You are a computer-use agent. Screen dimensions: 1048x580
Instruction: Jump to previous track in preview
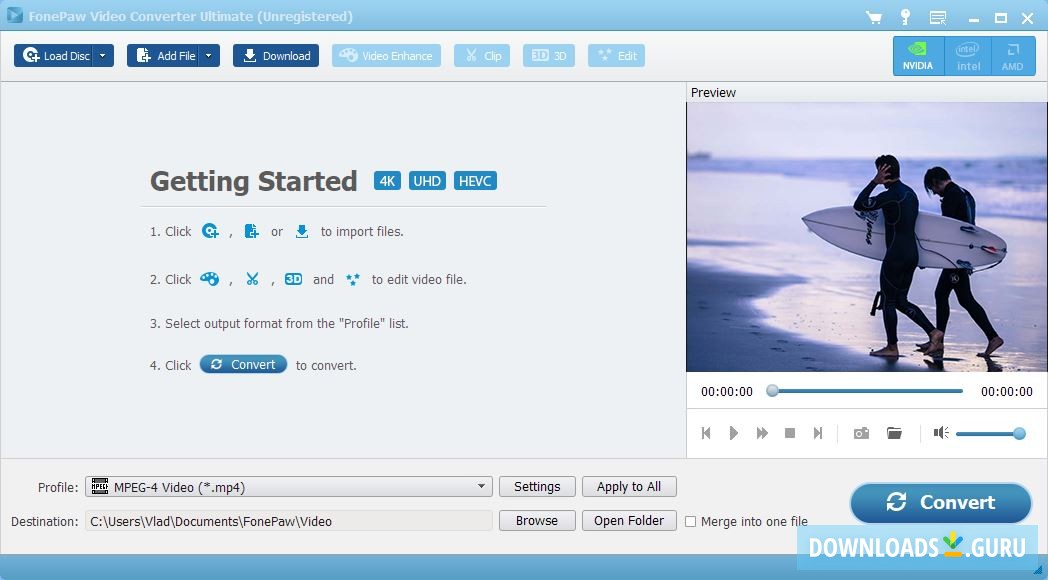[x=706, y=433]
